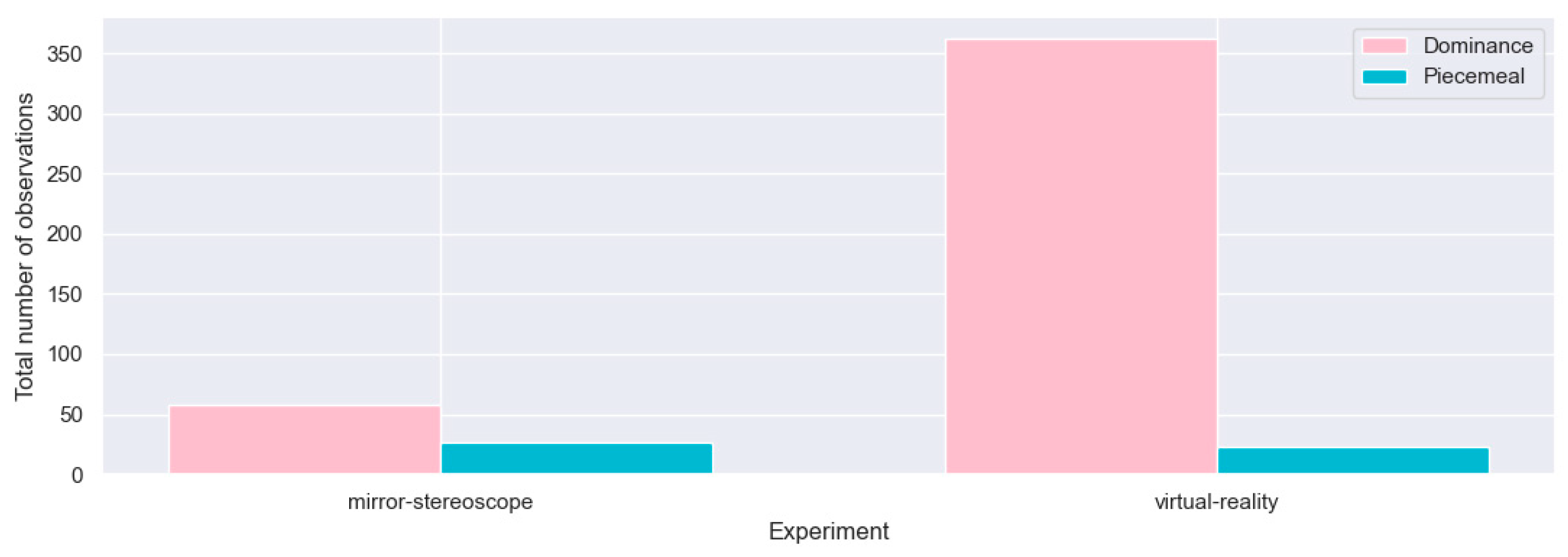Click the pink Dominance legend swatch

(1384, 45)
